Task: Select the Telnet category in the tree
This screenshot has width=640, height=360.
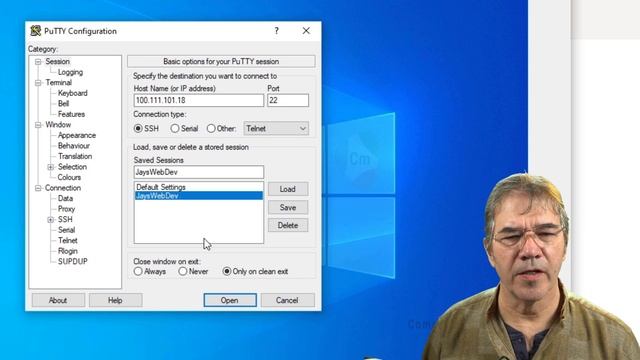Action: pyautogui.click(x=67, y=241)
